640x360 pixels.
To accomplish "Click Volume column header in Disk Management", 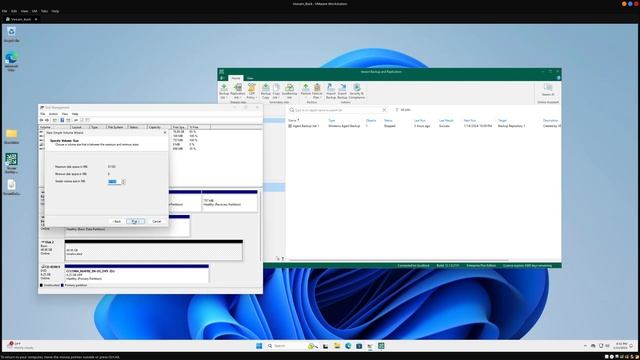I will tap(55, 127).
